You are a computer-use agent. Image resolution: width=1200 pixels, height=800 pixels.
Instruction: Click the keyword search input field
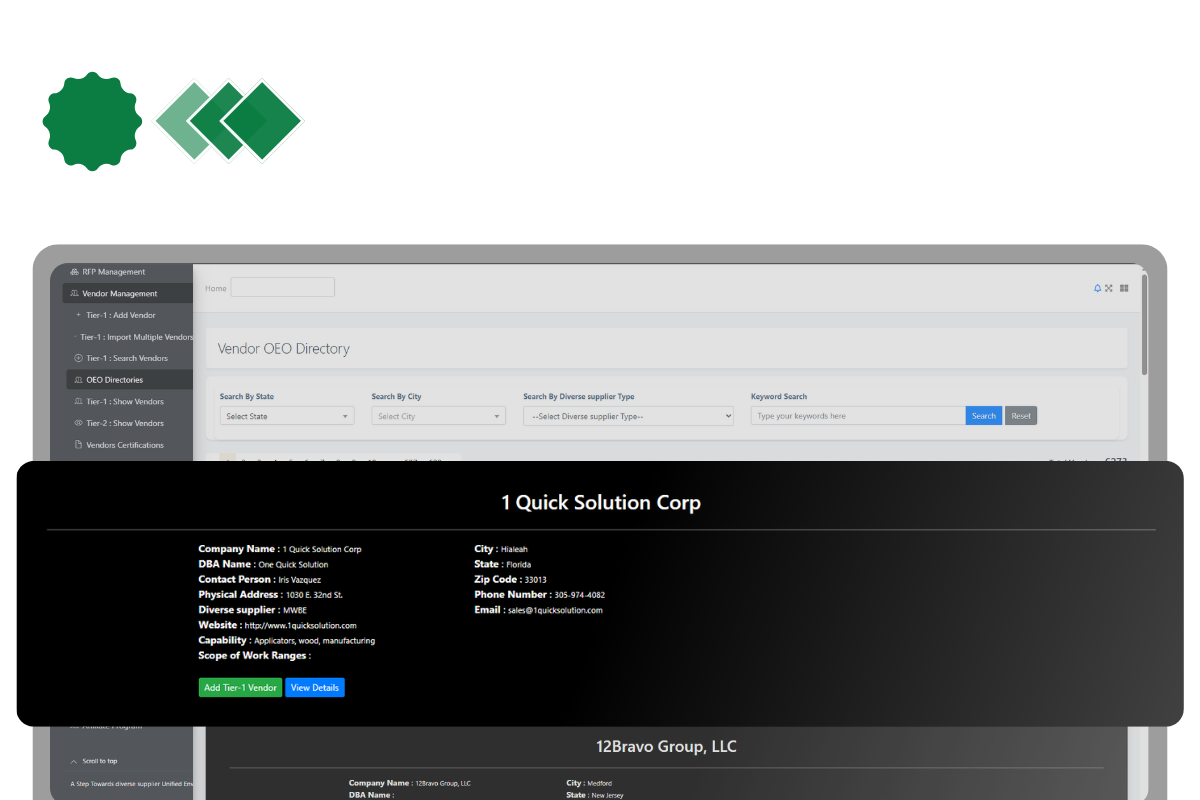point(857,415)
